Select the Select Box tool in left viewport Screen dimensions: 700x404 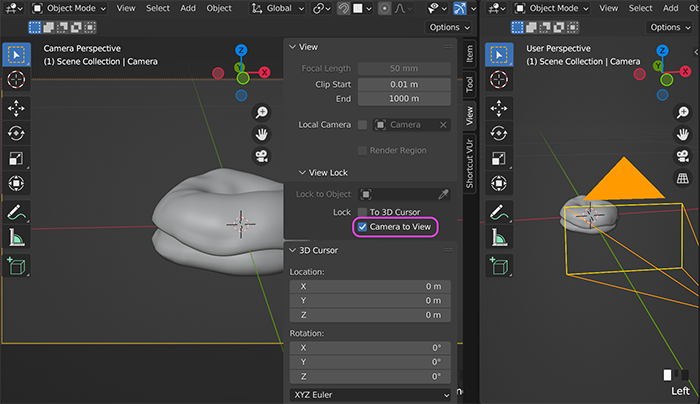[17, 54]
